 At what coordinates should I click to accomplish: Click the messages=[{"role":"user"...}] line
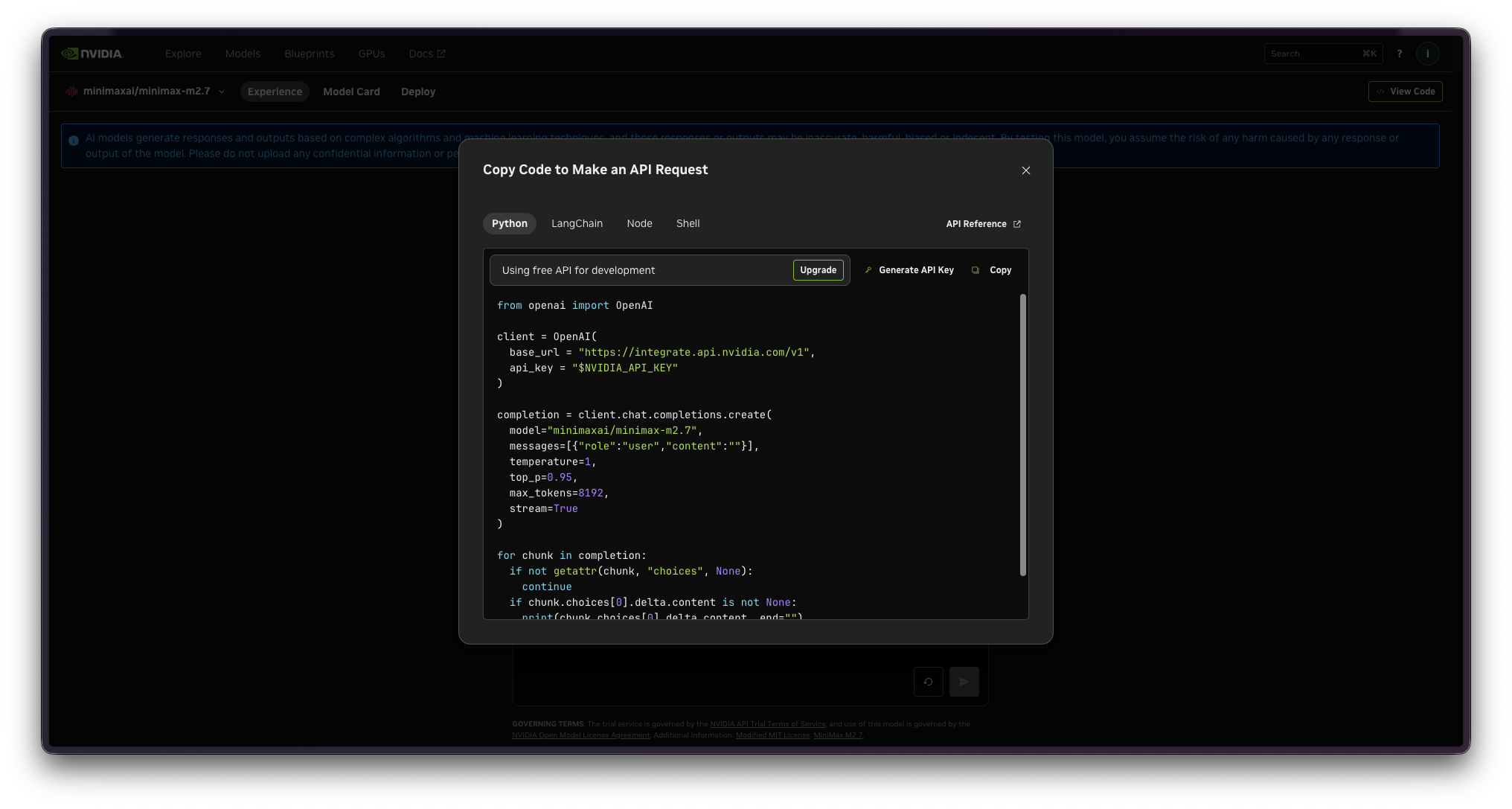coord(634,446)
